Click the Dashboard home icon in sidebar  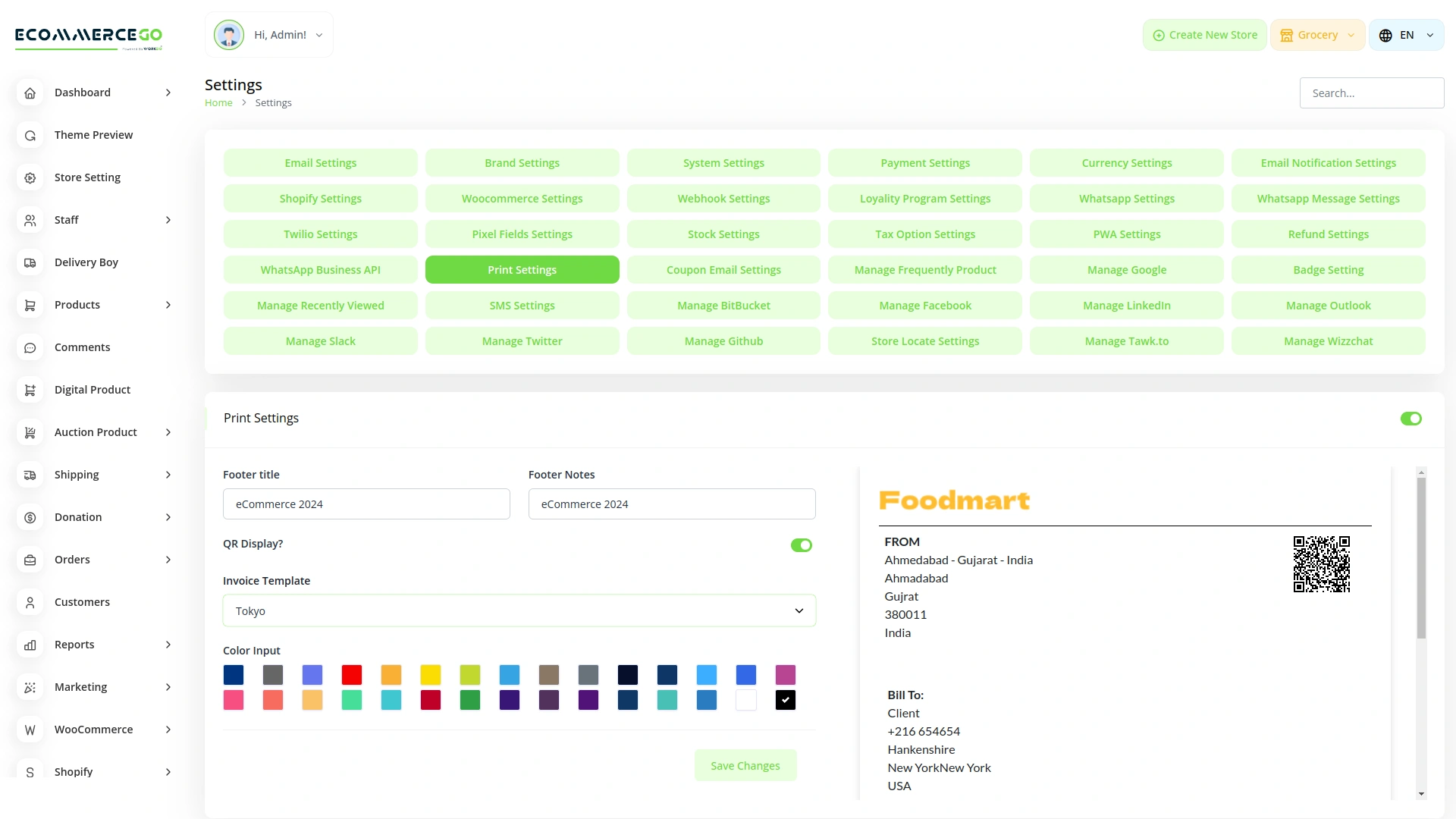click(30, 93)
